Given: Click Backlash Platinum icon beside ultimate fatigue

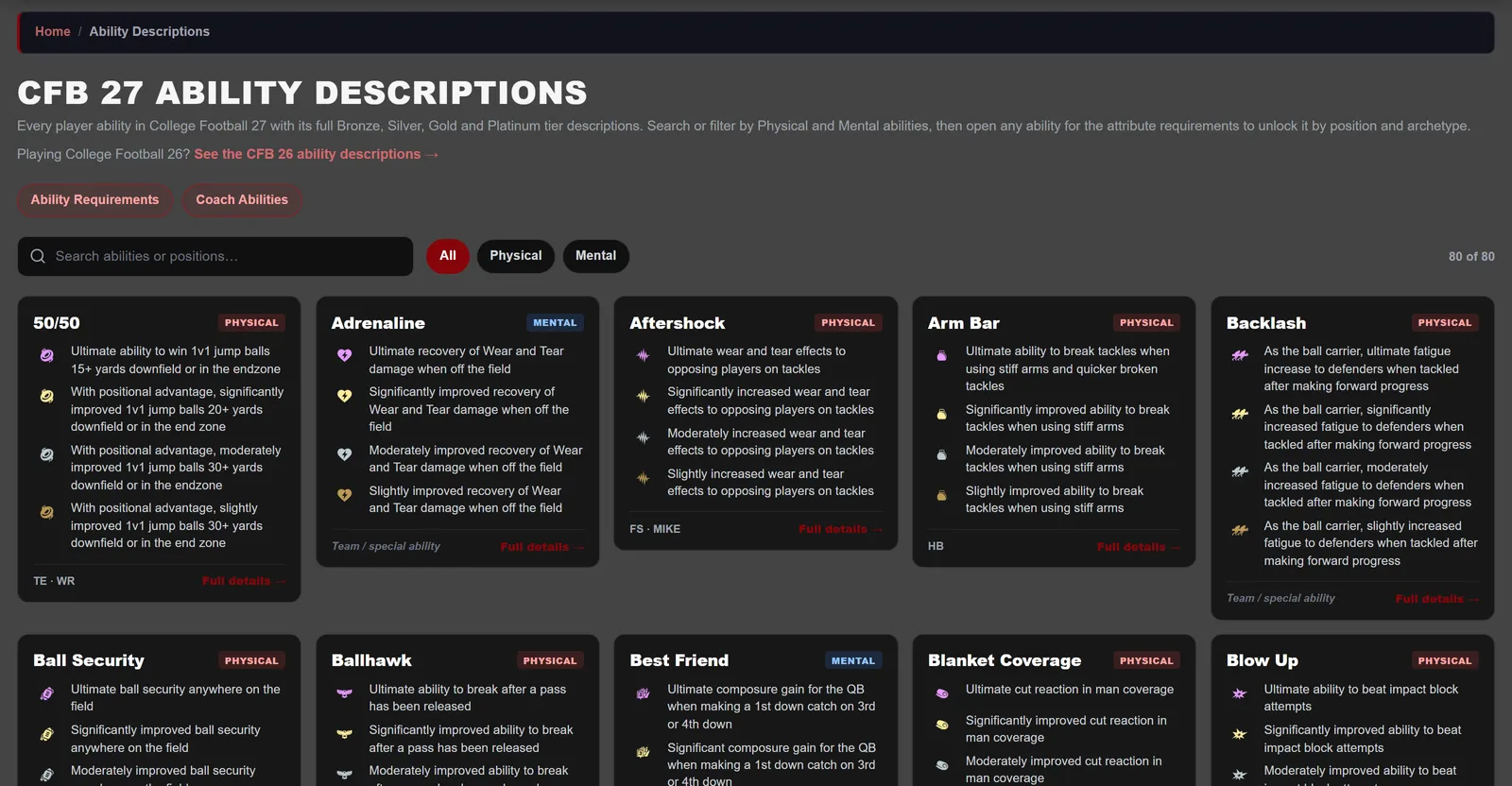Looking at the screenshot, I should pyautogui.click(x=1240, y=355).
